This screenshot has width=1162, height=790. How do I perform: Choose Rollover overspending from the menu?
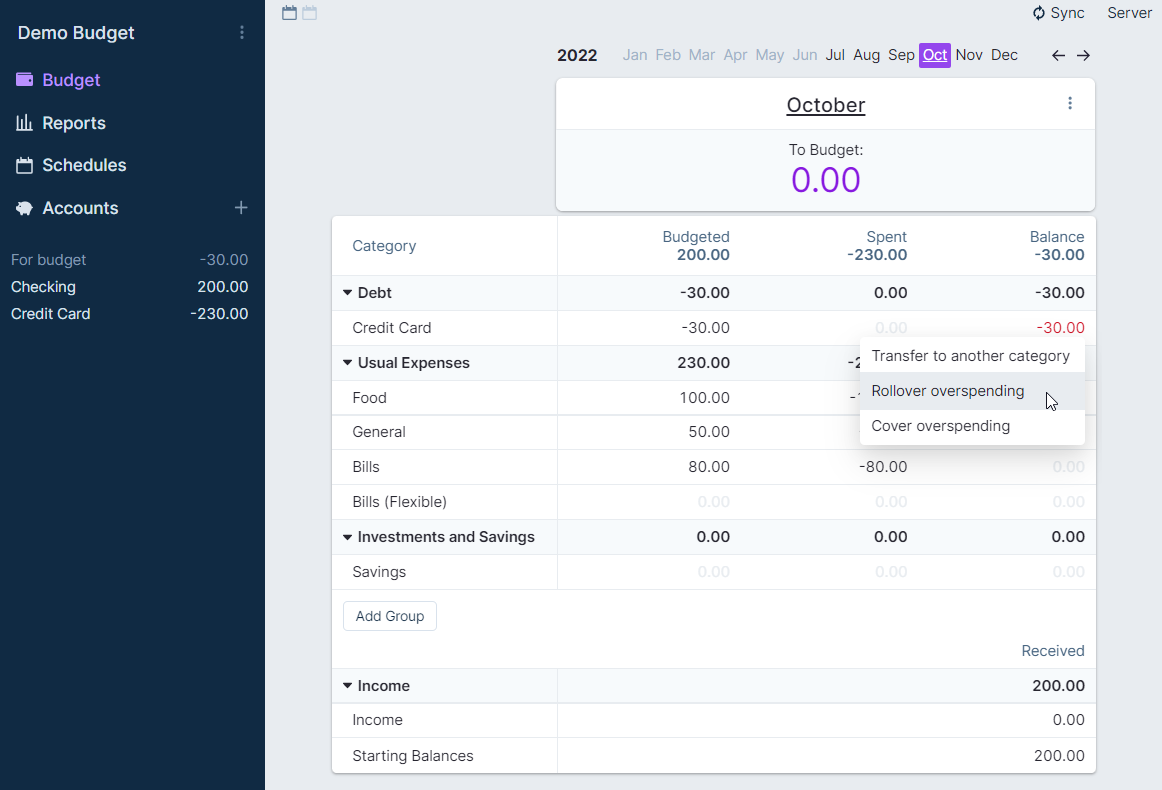947,391
